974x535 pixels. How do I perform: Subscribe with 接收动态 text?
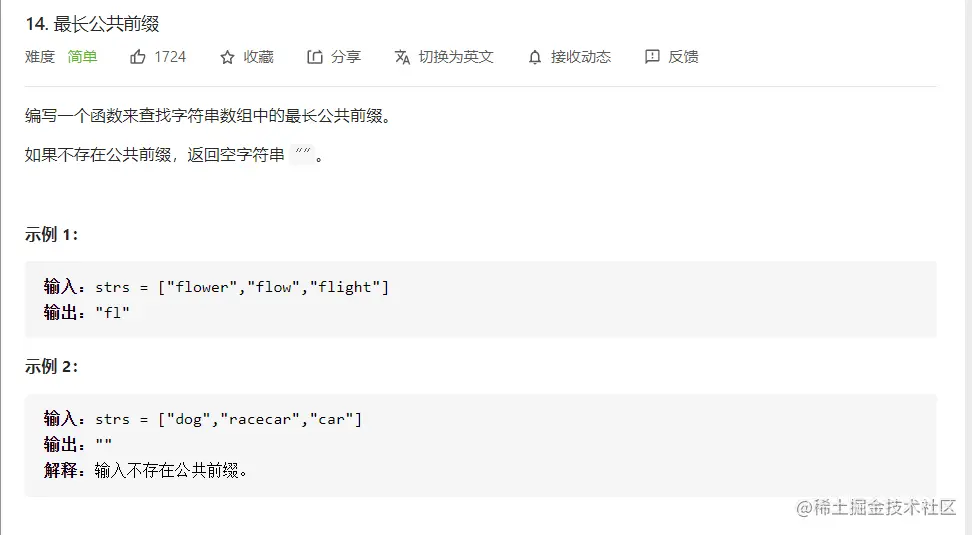(x=581, y=57)
